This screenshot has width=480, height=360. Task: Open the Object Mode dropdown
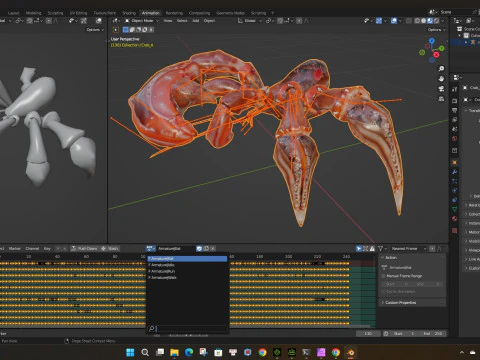point(142,21)
